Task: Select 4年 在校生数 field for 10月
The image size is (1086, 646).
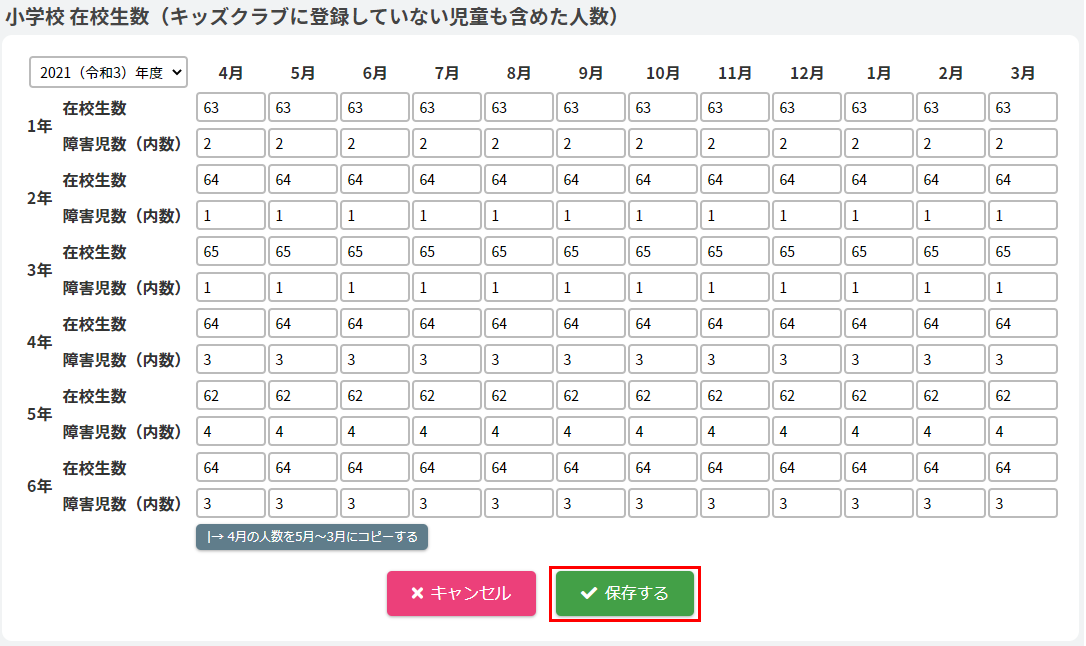Action: 663,324
